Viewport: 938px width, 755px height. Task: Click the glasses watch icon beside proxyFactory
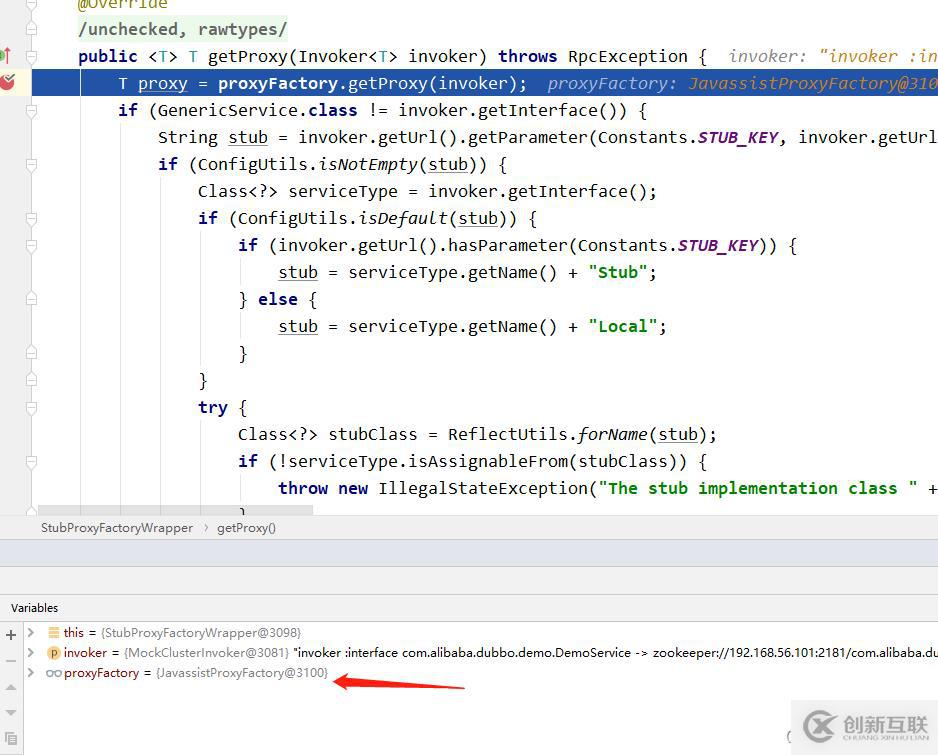[54, 673]
